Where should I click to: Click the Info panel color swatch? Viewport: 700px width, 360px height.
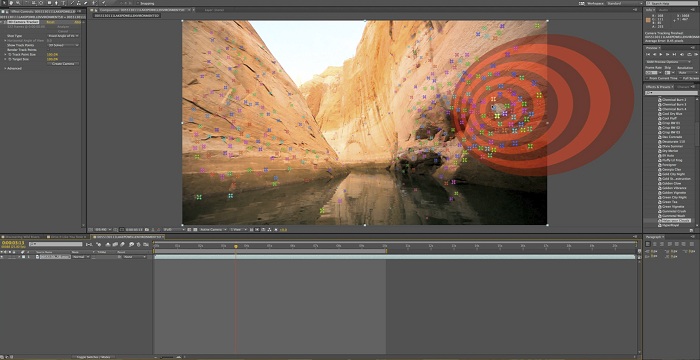(x=648, y=20)
